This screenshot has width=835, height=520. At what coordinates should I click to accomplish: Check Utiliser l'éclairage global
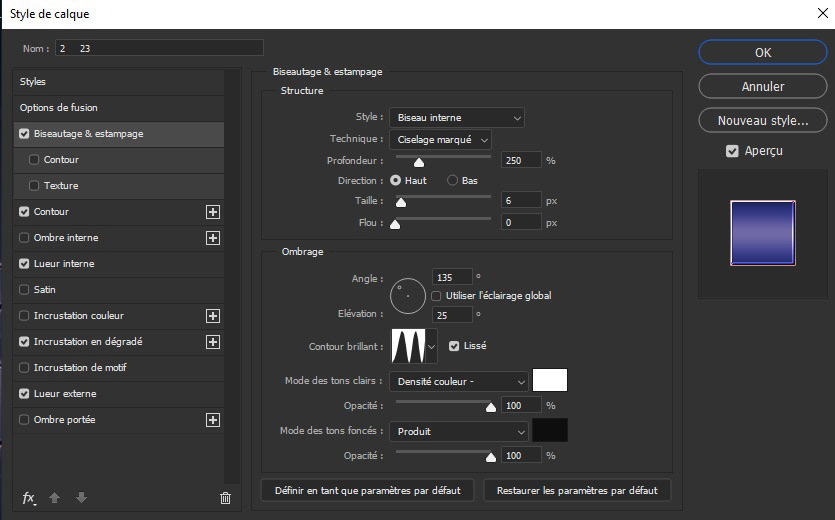[436, 296]
